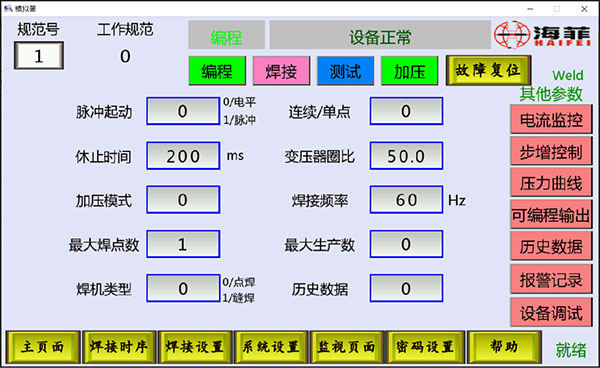Click the 工作规范 value 0
Viewport: 600px width, 368px height.
click(x=125, y=56)
